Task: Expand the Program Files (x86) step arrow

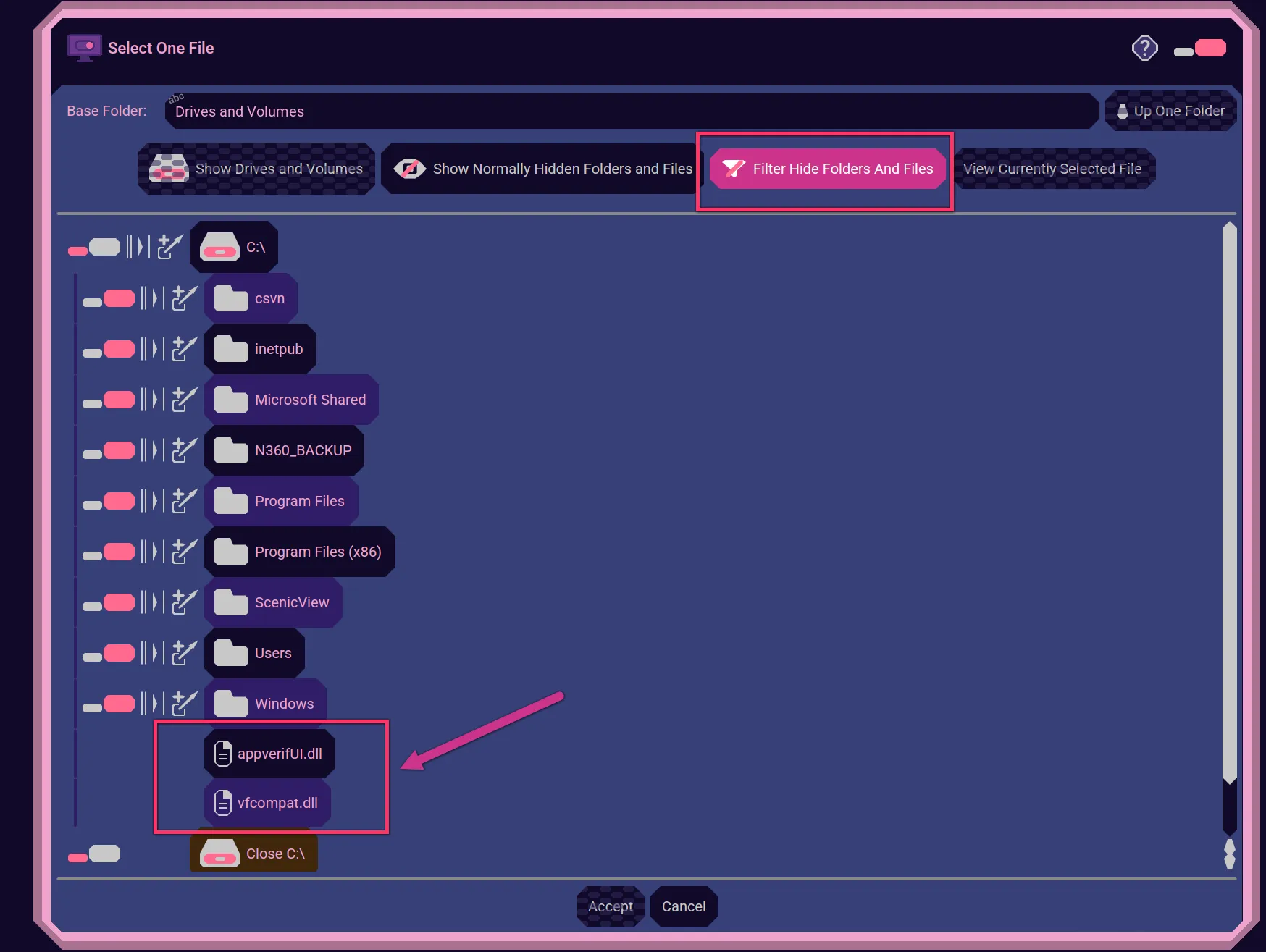Action: [153, 551]
